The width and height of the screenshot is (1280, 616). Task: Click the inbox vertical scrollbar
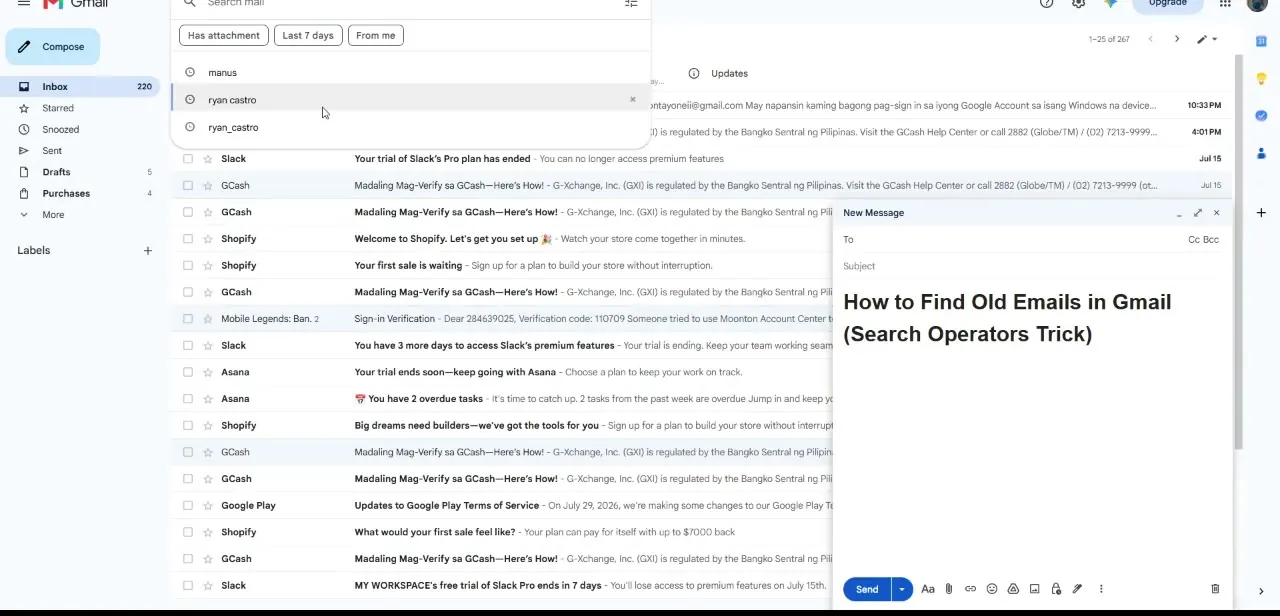(1238, 250)
